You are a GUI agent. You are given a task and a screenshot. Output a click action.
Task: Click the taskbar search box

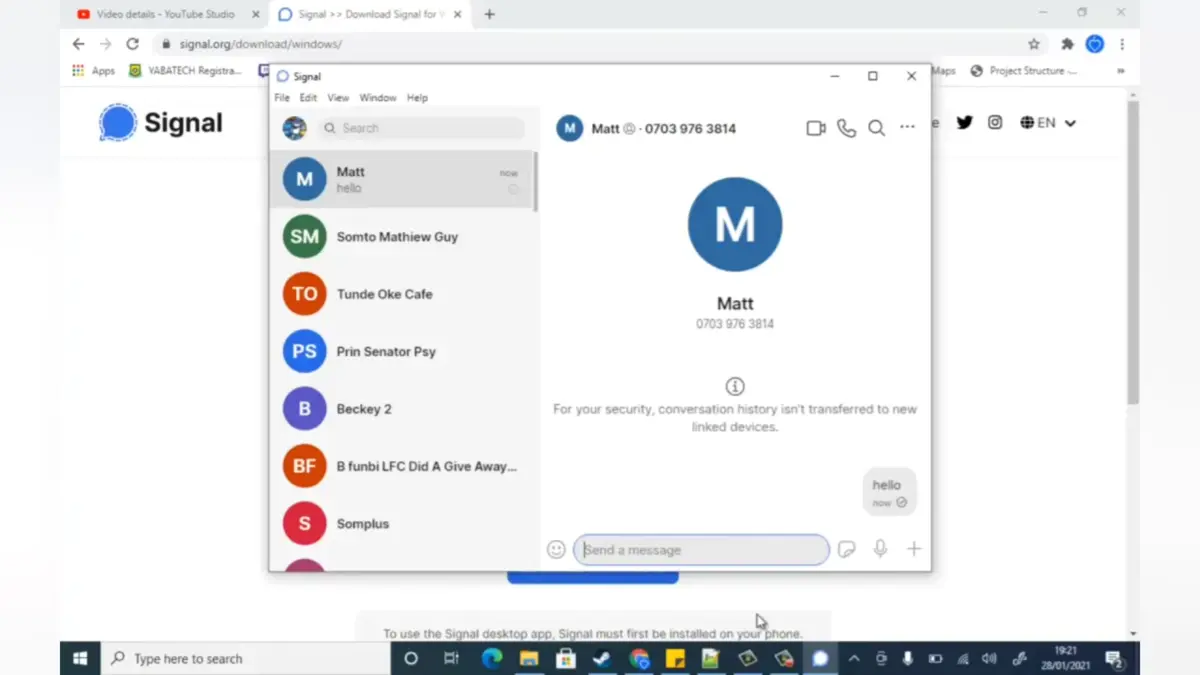click(245, 658)
